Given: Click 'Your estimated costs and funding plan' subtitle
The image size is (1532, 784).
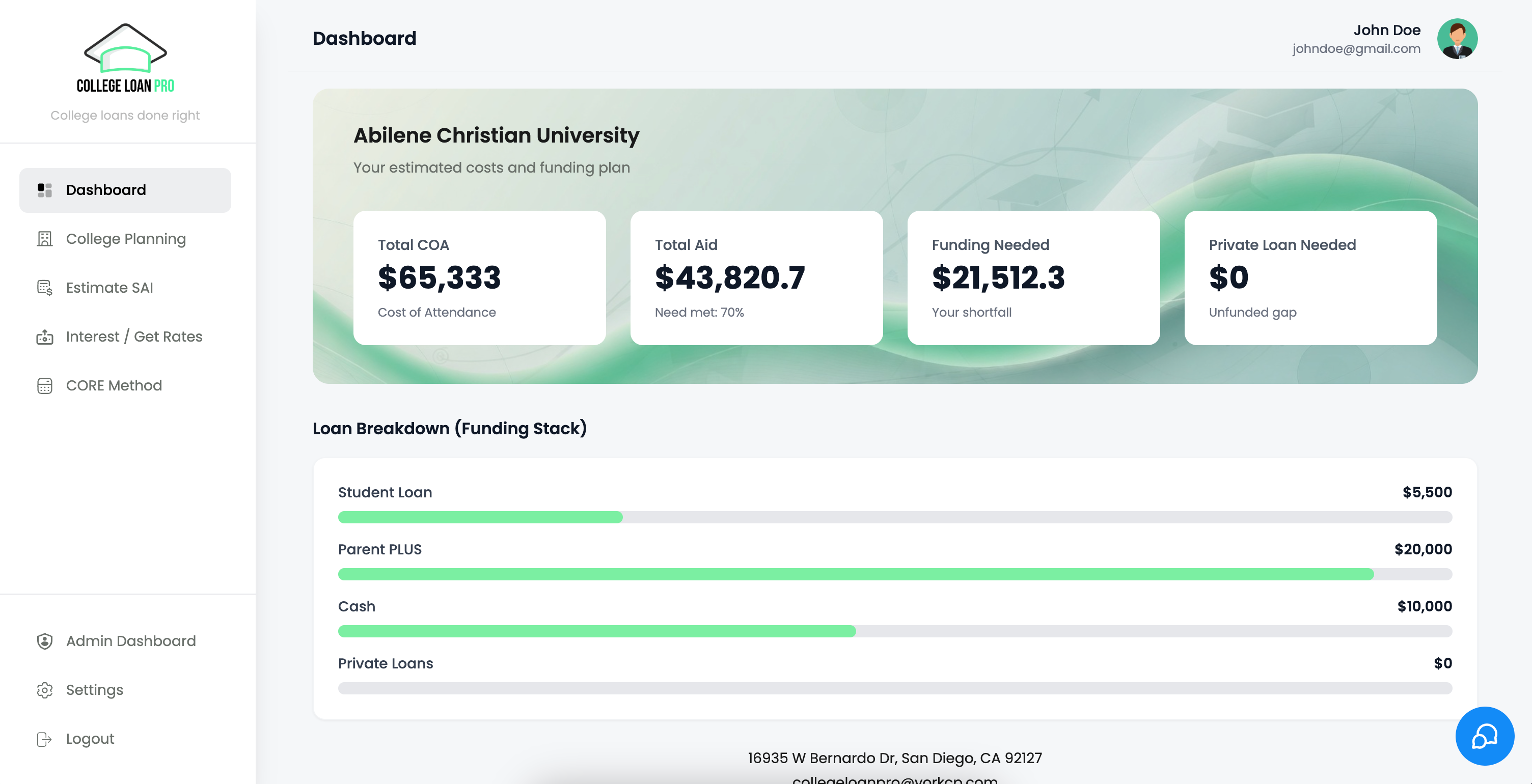Looking at the screenshot, I should [491, 167].
